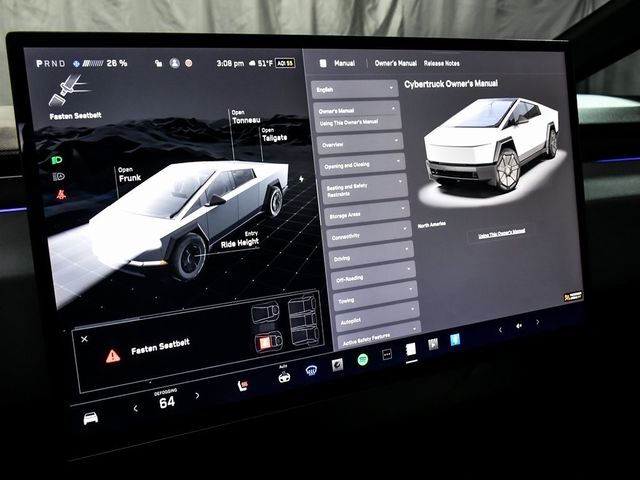
Task: Tap the battery level indicator
Action: 93,63
